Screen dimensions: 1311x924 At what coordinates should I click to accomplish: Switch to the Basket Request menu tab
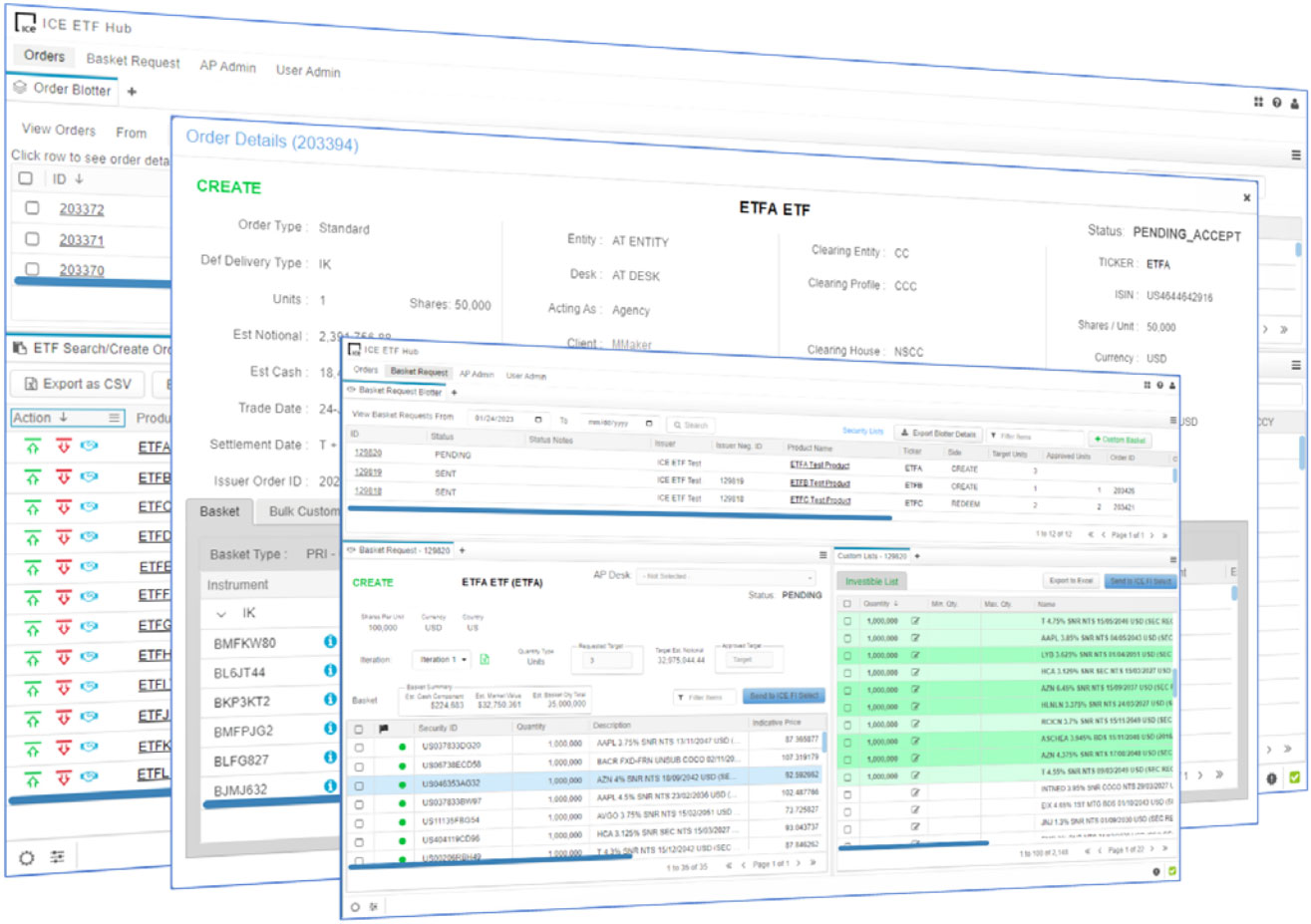point(133,61)
